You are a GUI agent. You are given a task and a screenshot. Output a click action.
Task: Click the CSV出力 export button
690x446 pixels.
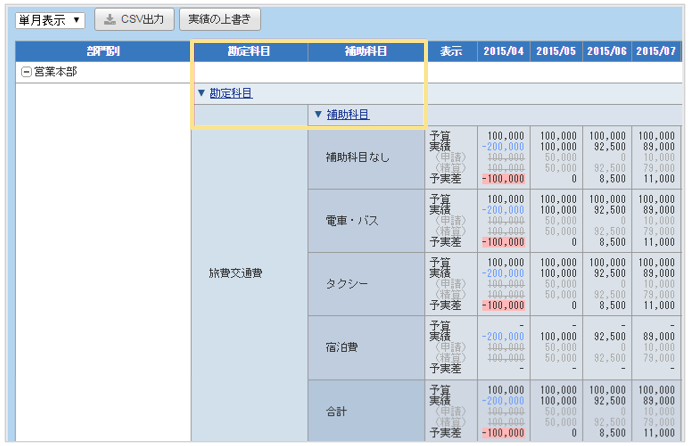coord(135,19)
